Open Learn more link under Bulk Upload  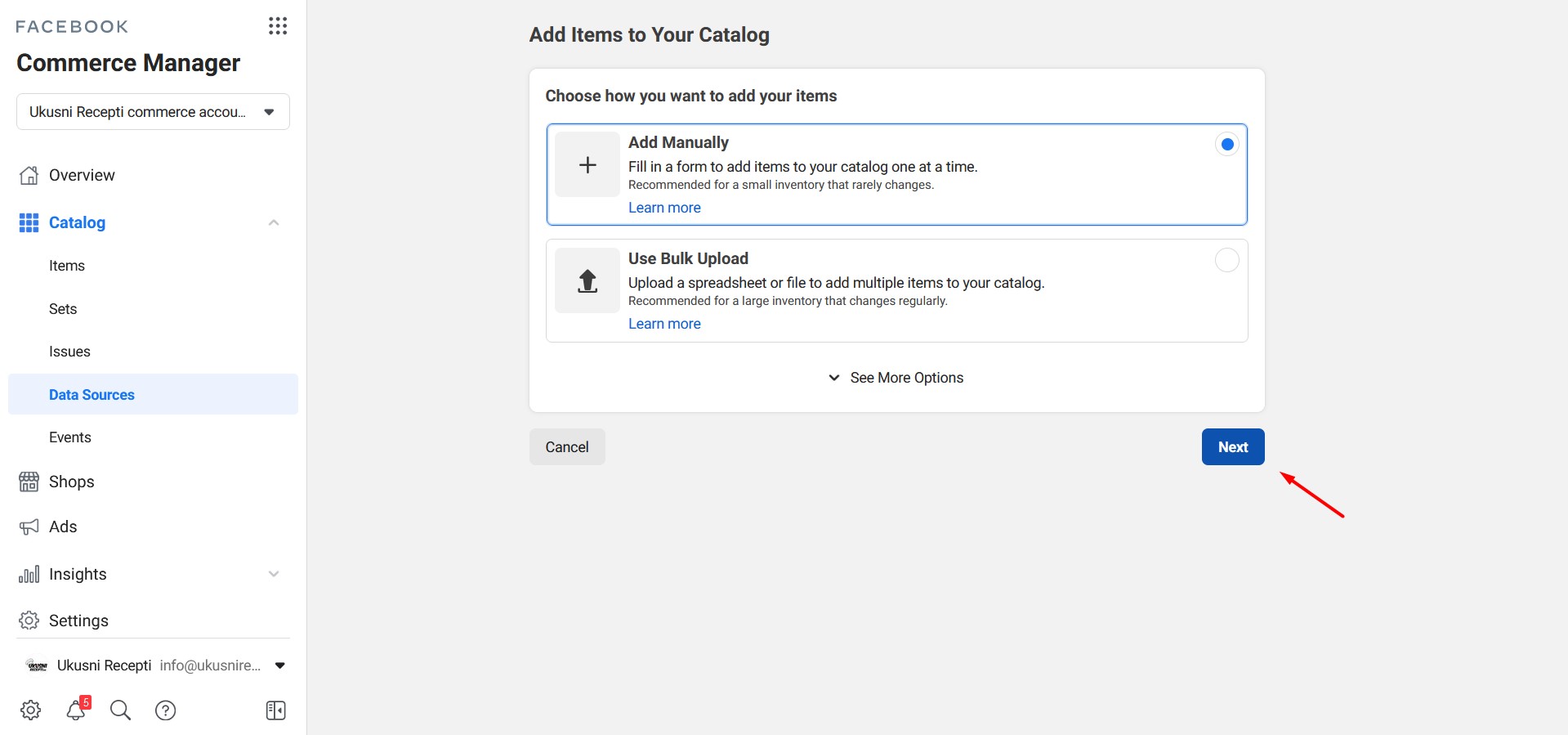tap(664, 324)
